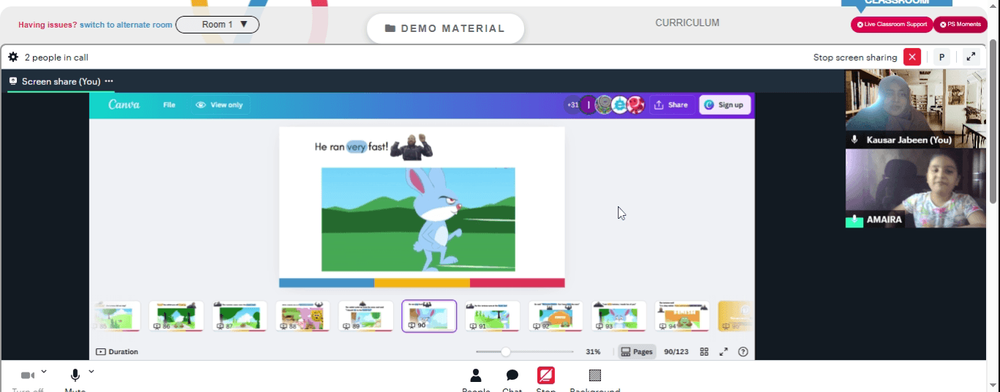Expand call view to fullscreen

971,57
